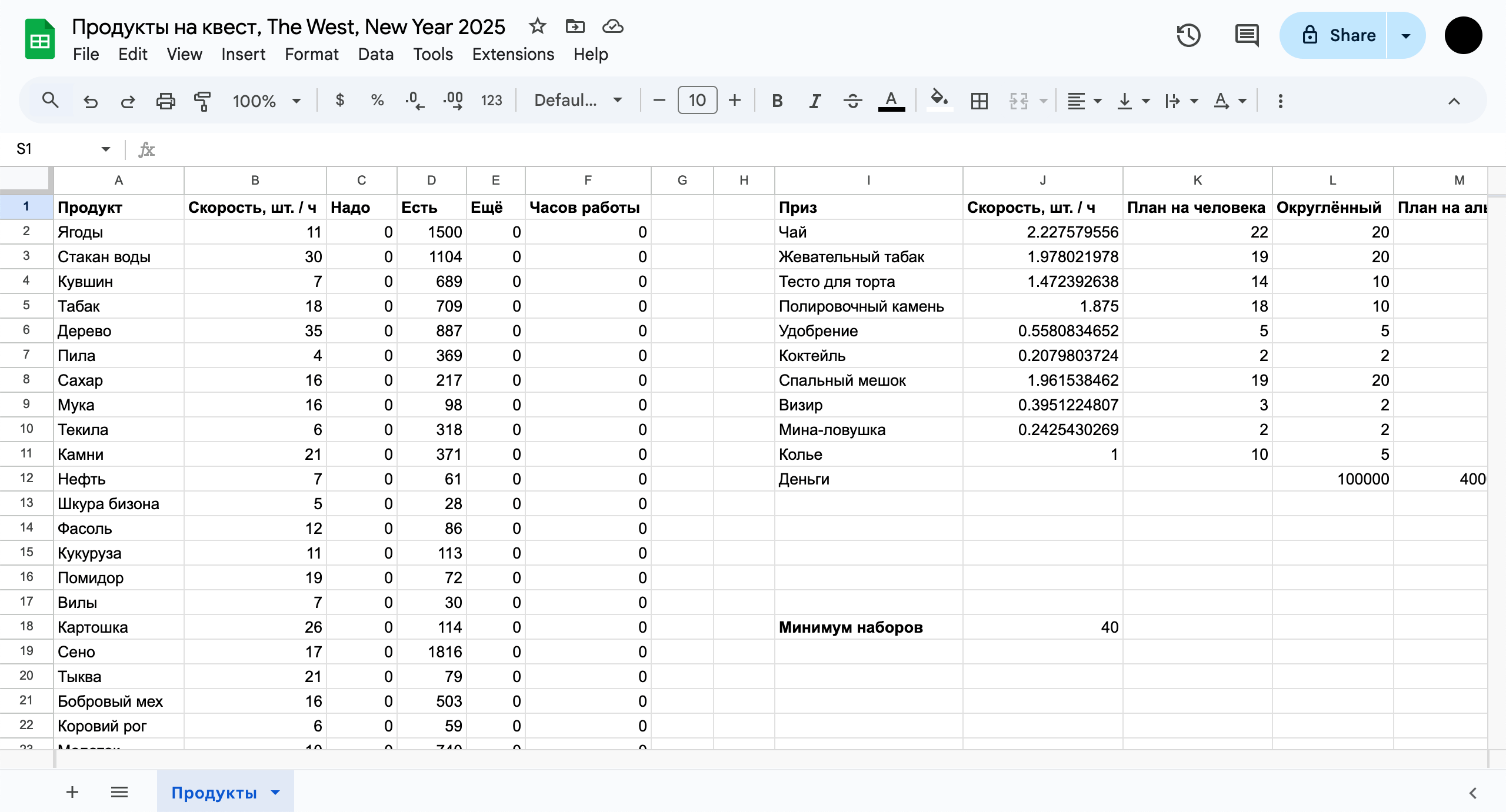Open the Edit menu
Screen dimensions: 1506x812
click(x=132, y=54)
